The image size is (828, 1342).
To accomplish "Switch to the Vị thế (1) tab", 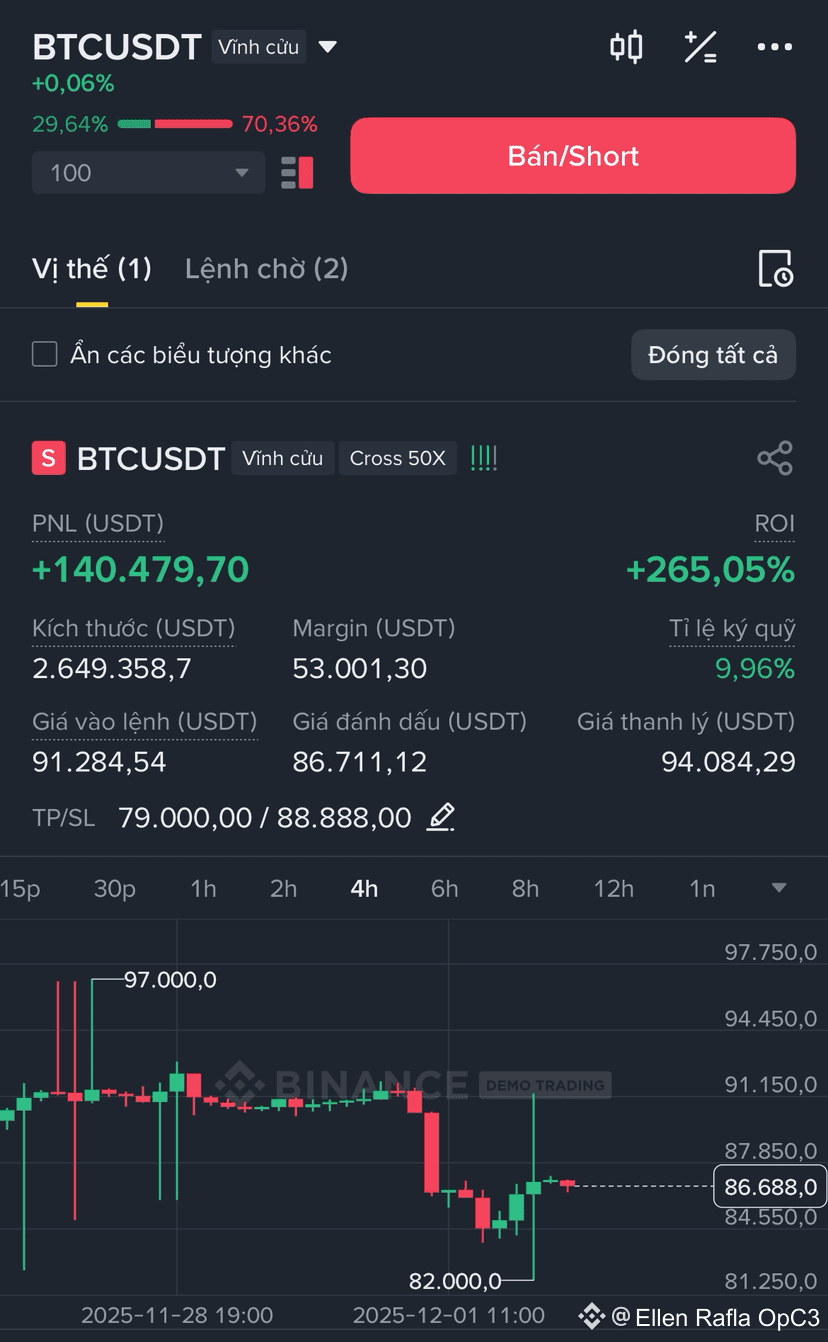I will (92, 268).
